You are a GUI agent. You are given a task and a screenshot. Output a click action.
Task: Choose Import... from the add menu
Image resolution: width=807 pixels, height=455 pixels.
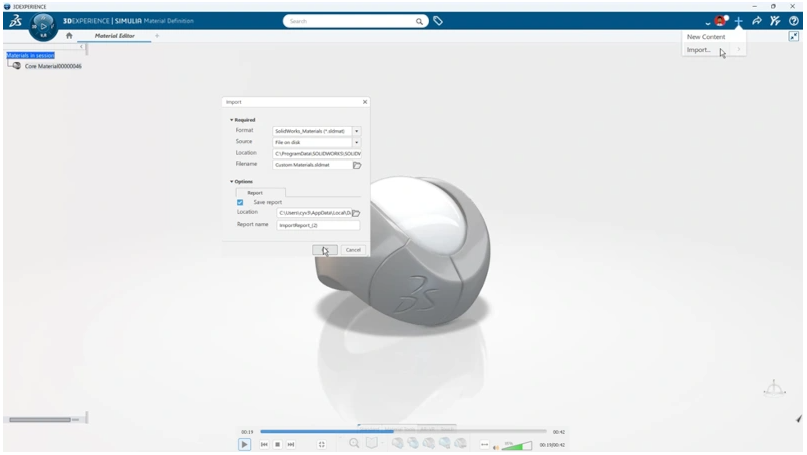click(698, 50)
